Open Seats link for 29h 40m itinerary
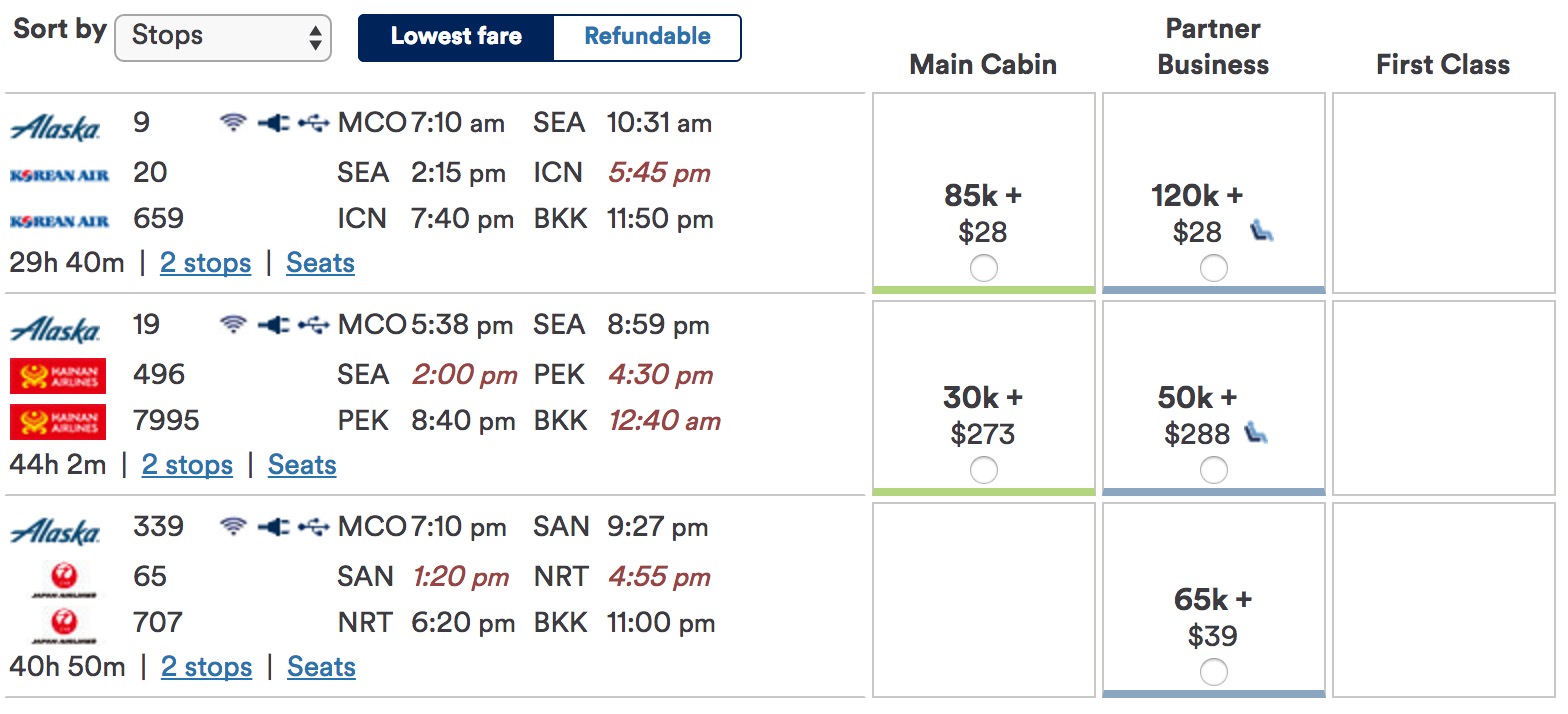The height and width of the screenshot is (714, 1568). [x=320, y=264]
